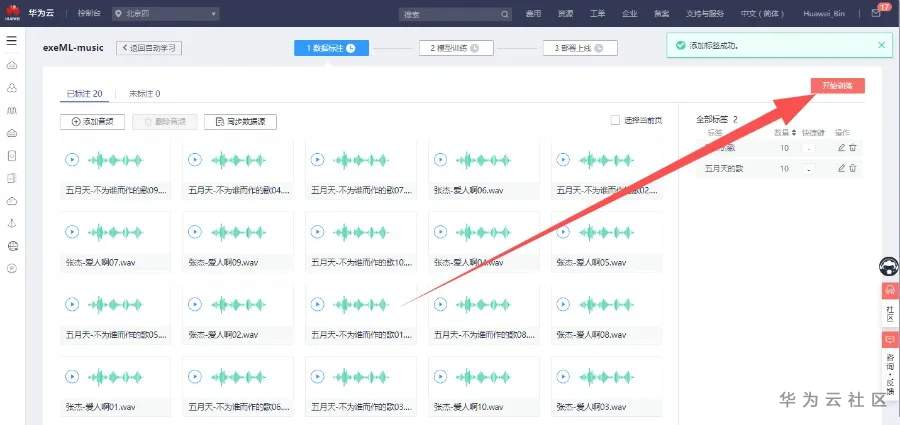The image size is (900, 425).
Task: Click 返回自动学习 back button
Action: pos(149,48)
